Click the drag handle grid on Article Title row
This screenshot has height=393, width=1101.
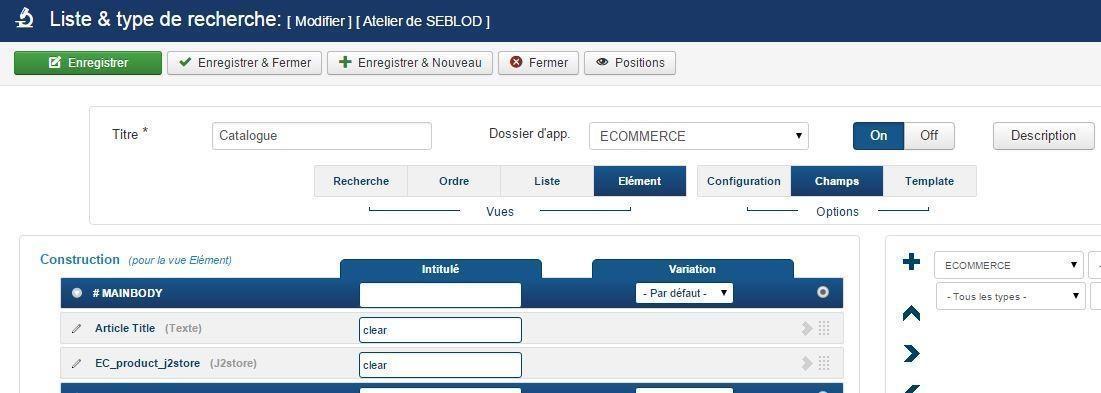coord(824,328)
